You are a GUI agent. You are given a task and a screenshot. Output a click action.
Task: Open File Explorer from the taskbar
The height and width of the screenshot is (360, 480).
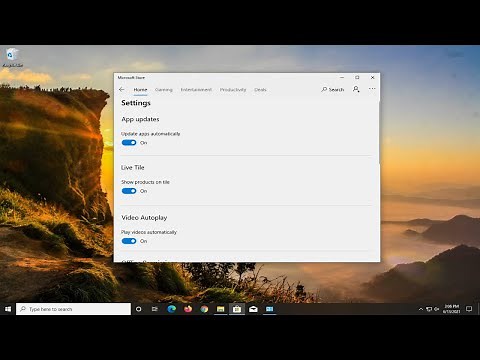click(x=221, y=309)
